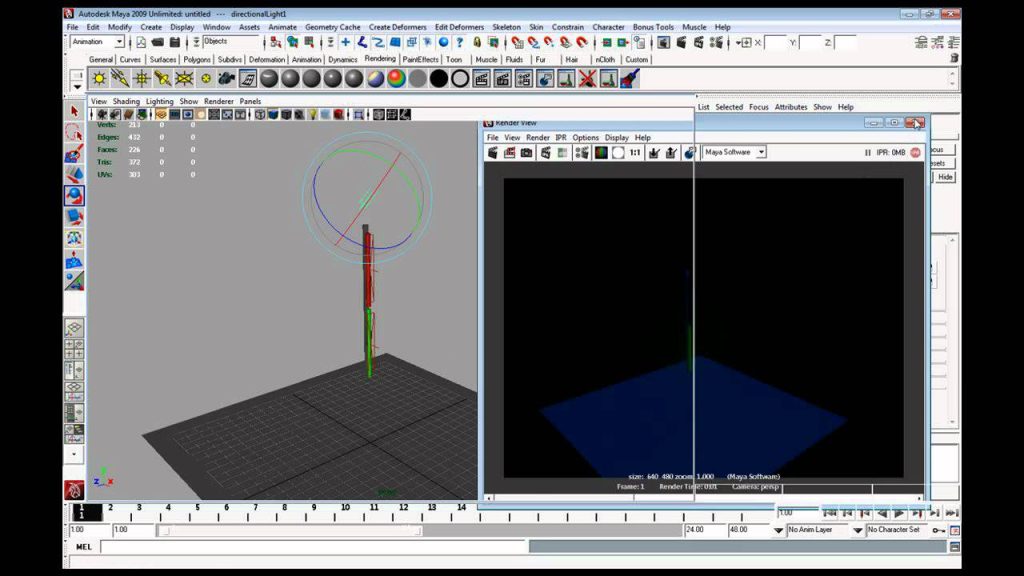
Task: Toggle the auto keyframe key button
Action: [938, 530]
